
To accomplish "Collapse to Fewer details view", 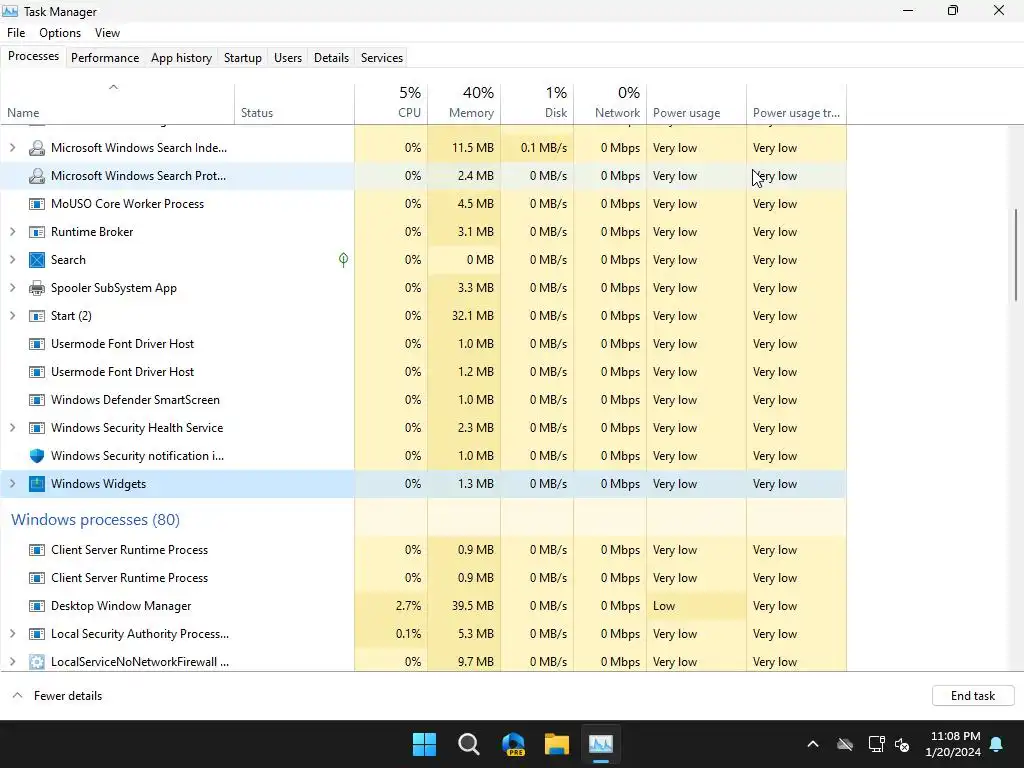I will click(57, 696).
